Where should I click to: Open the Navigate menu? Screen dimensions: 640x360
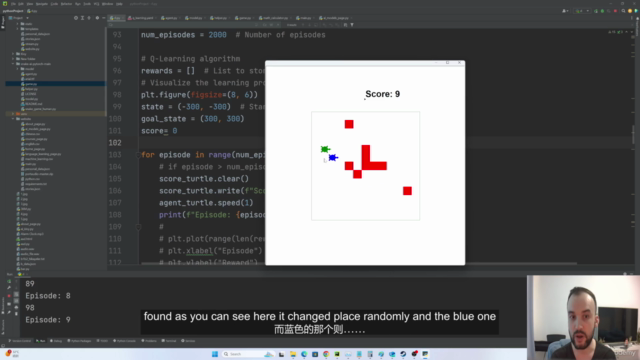click(x=42, y=4)
